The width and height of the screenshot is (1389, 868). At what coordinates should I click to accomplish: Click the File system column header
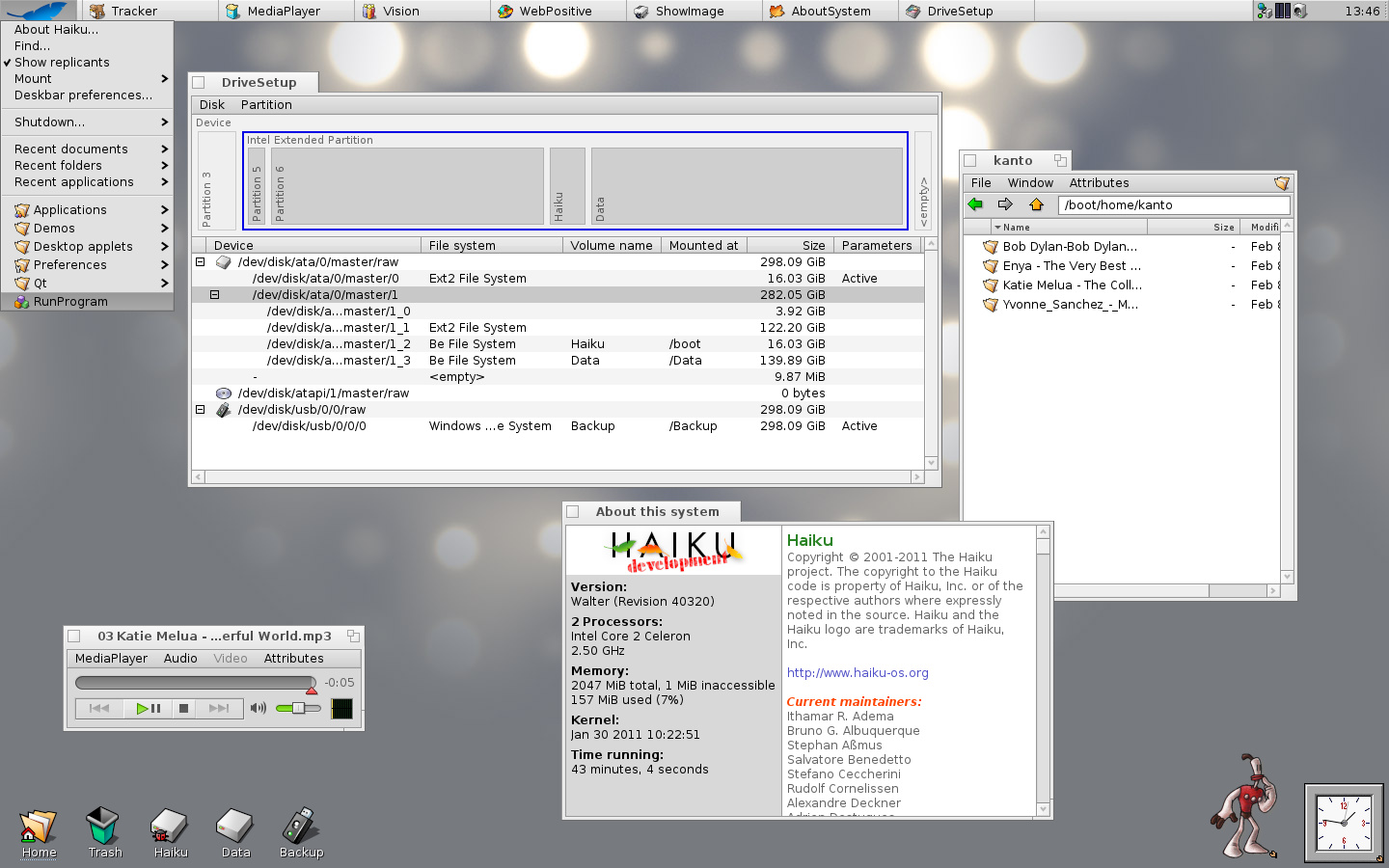point(492,245)
